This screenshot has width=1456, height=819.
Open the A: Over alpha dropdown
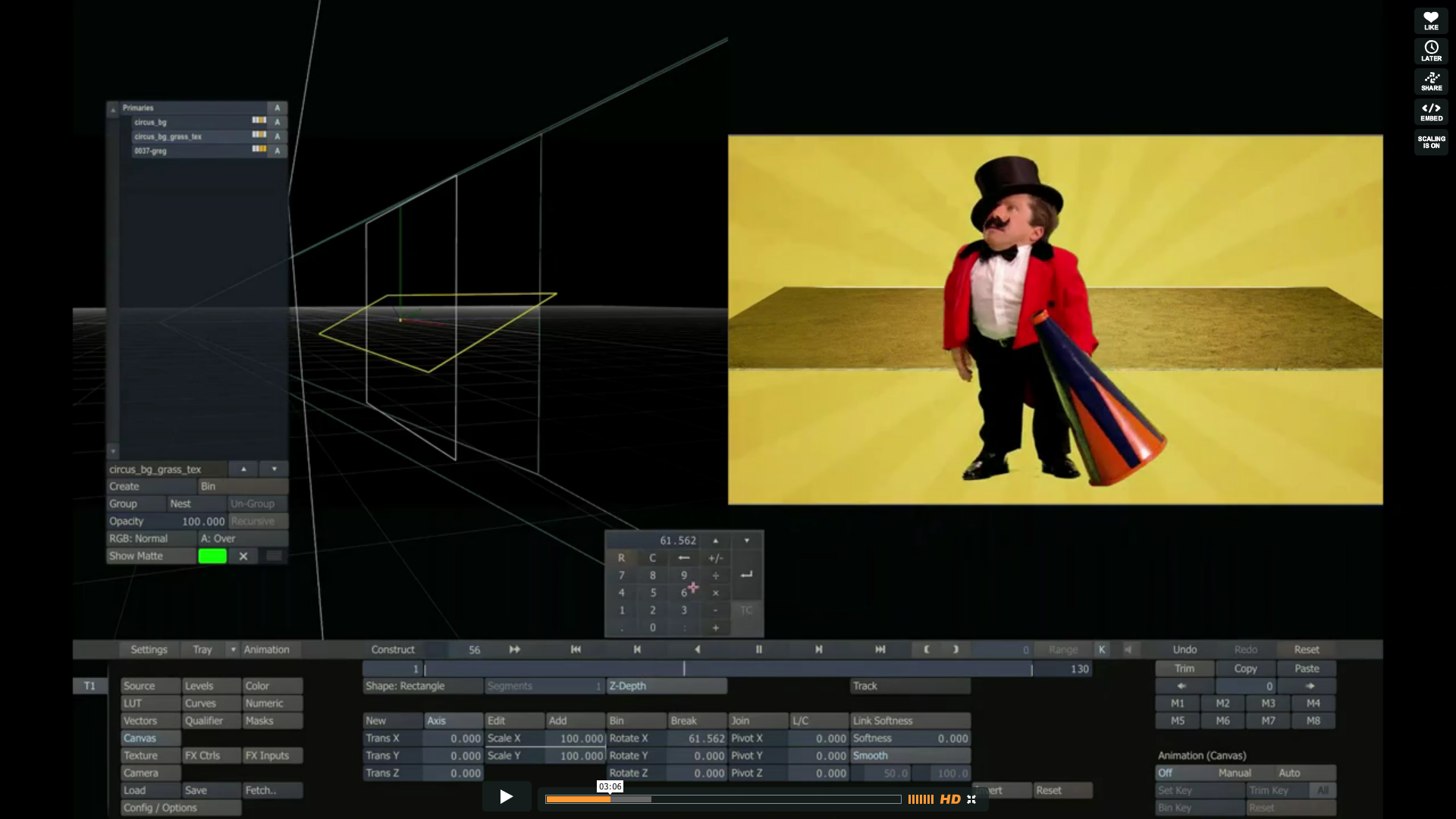coord(243,538)
